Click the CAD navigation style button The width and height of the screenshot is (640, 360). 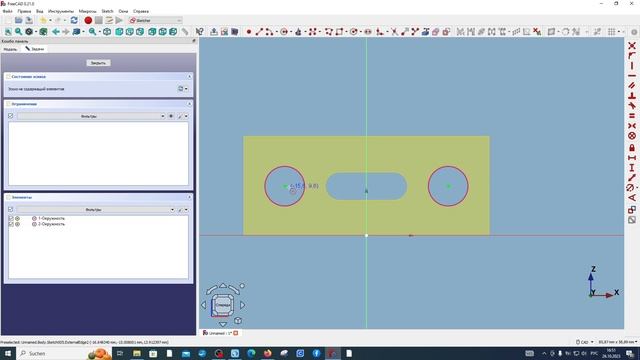point(584,342)
